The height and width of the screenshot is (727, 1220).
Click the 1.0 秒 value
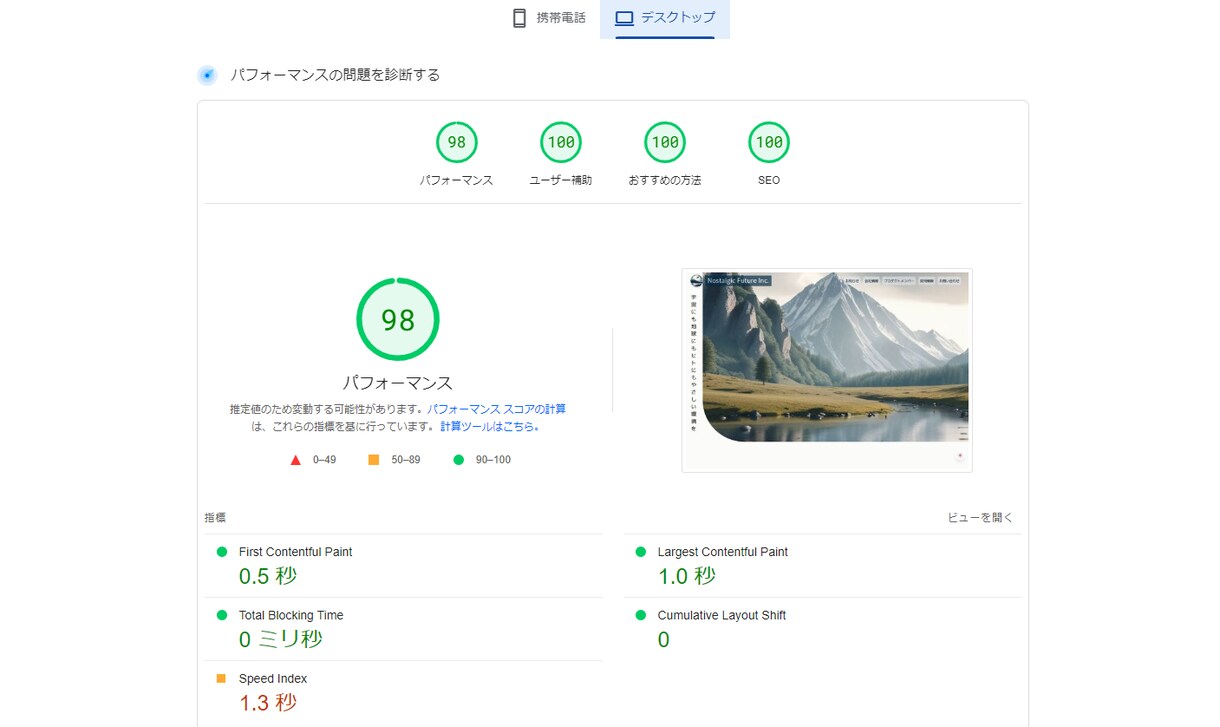pos(686,576)
